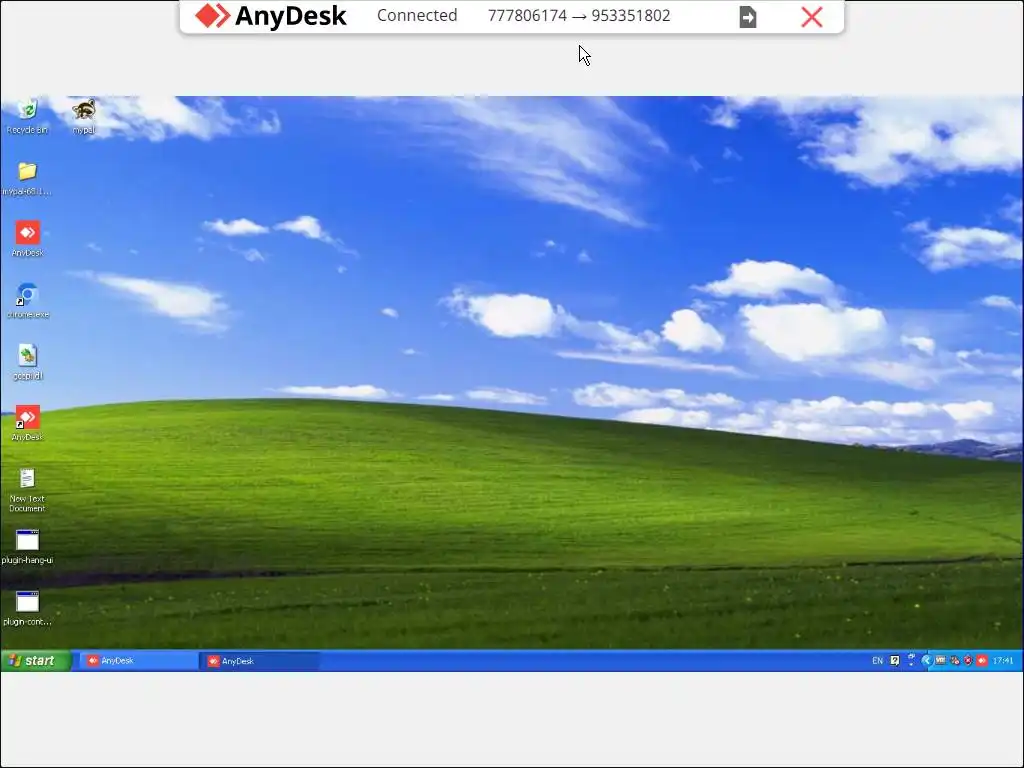1024x768 pixels.
Task: Click the 17:41 taskbar clock
Action: [x=1002, y=661]
